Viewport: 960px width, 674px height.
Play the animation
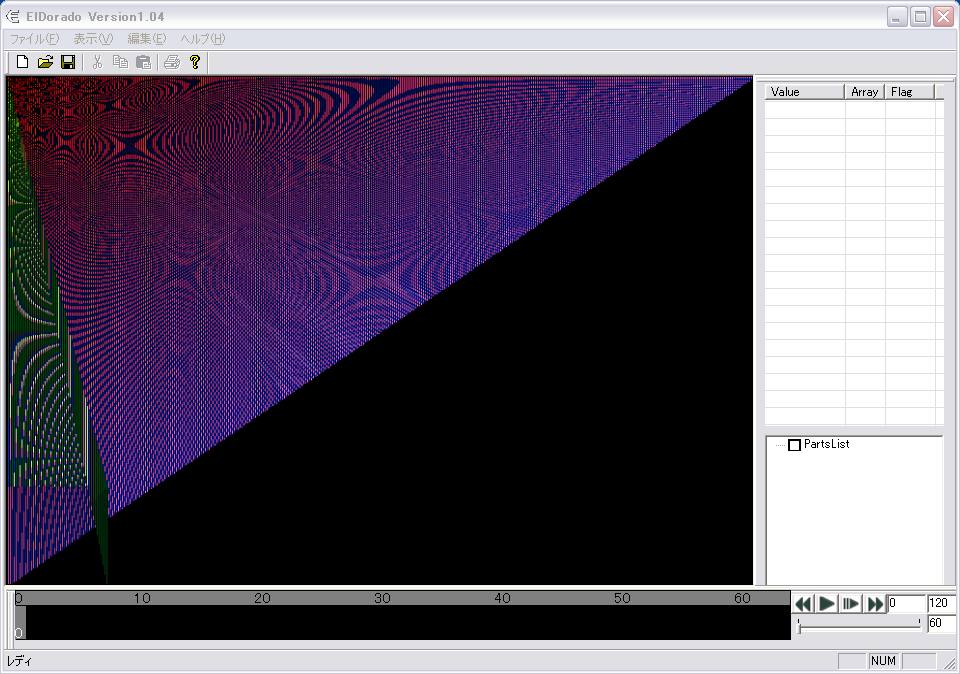tap(827, 604)
